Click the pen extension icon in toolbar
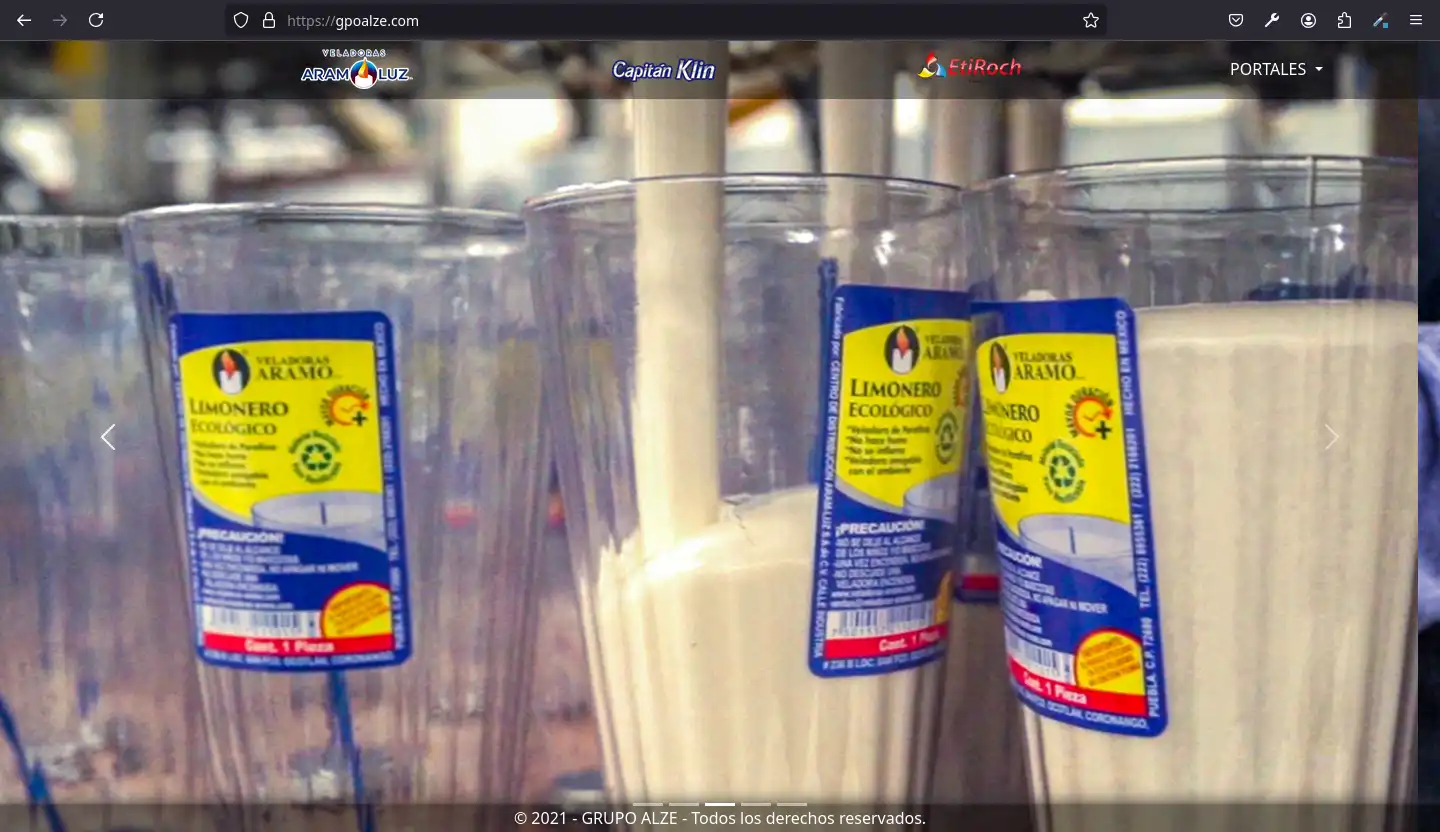 (1380, 20)
